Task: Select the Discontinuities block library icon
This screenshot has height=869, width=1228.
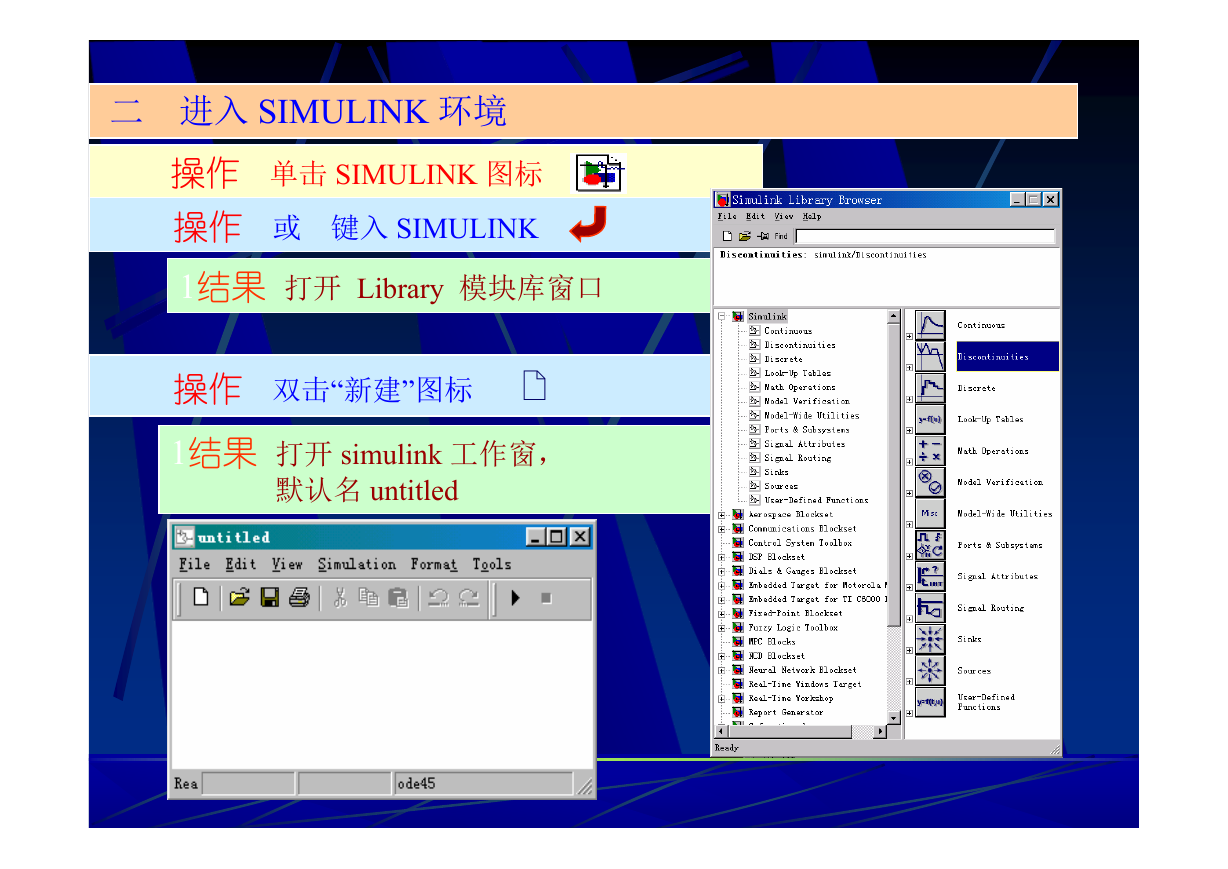Action: tap(930, 356)
